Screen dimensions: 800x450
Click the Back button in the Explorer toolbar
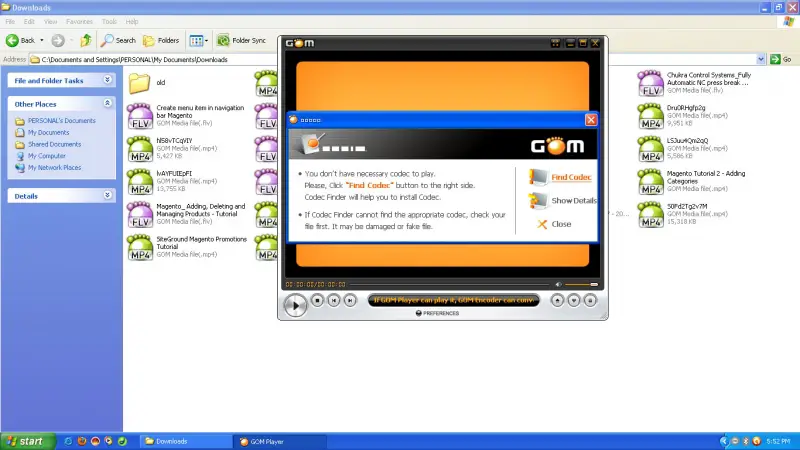[21, 40]
